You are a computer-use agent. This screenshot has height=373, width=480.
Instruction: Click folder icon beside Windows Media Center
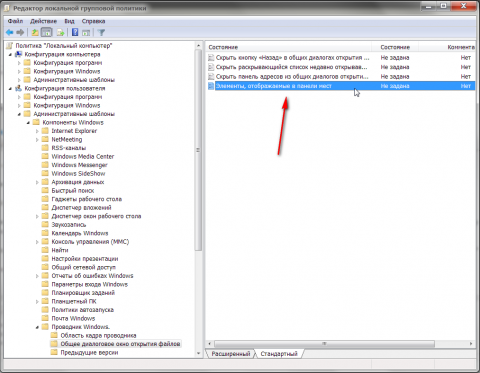[45, 156]
